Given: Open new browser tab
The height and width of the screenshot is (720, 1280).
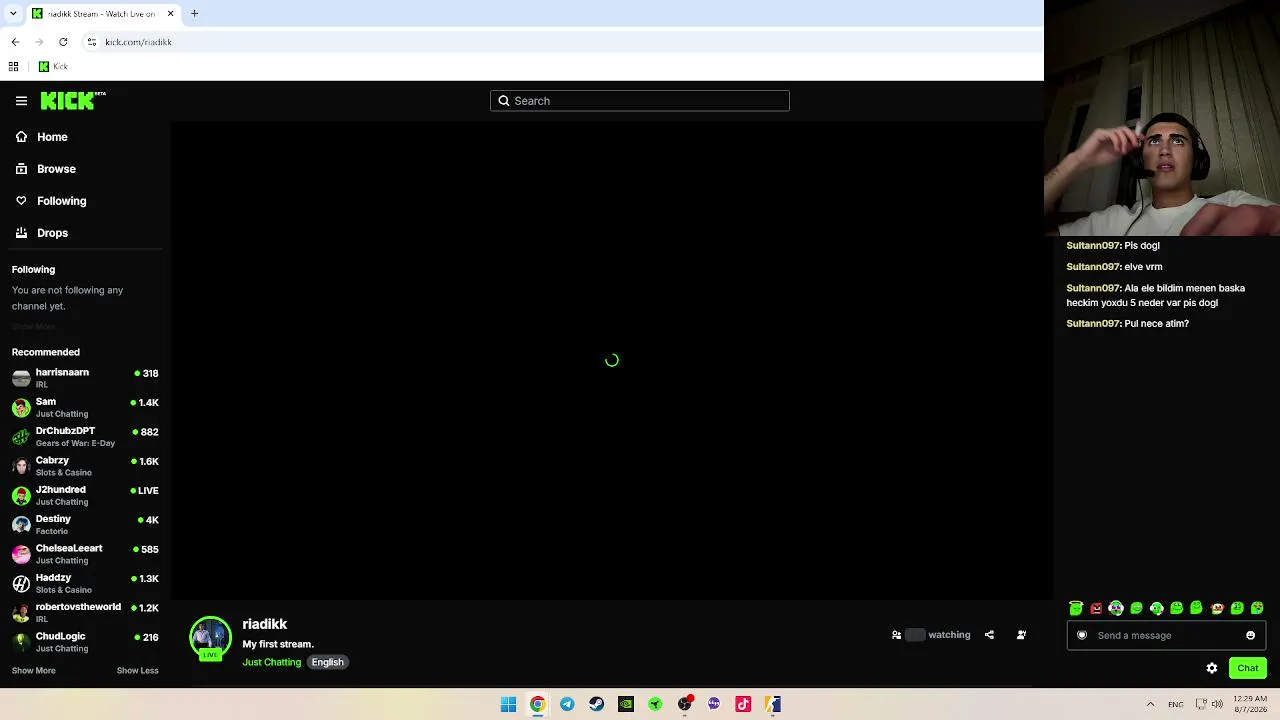Looking at the screenshot, I should [195, 14].
